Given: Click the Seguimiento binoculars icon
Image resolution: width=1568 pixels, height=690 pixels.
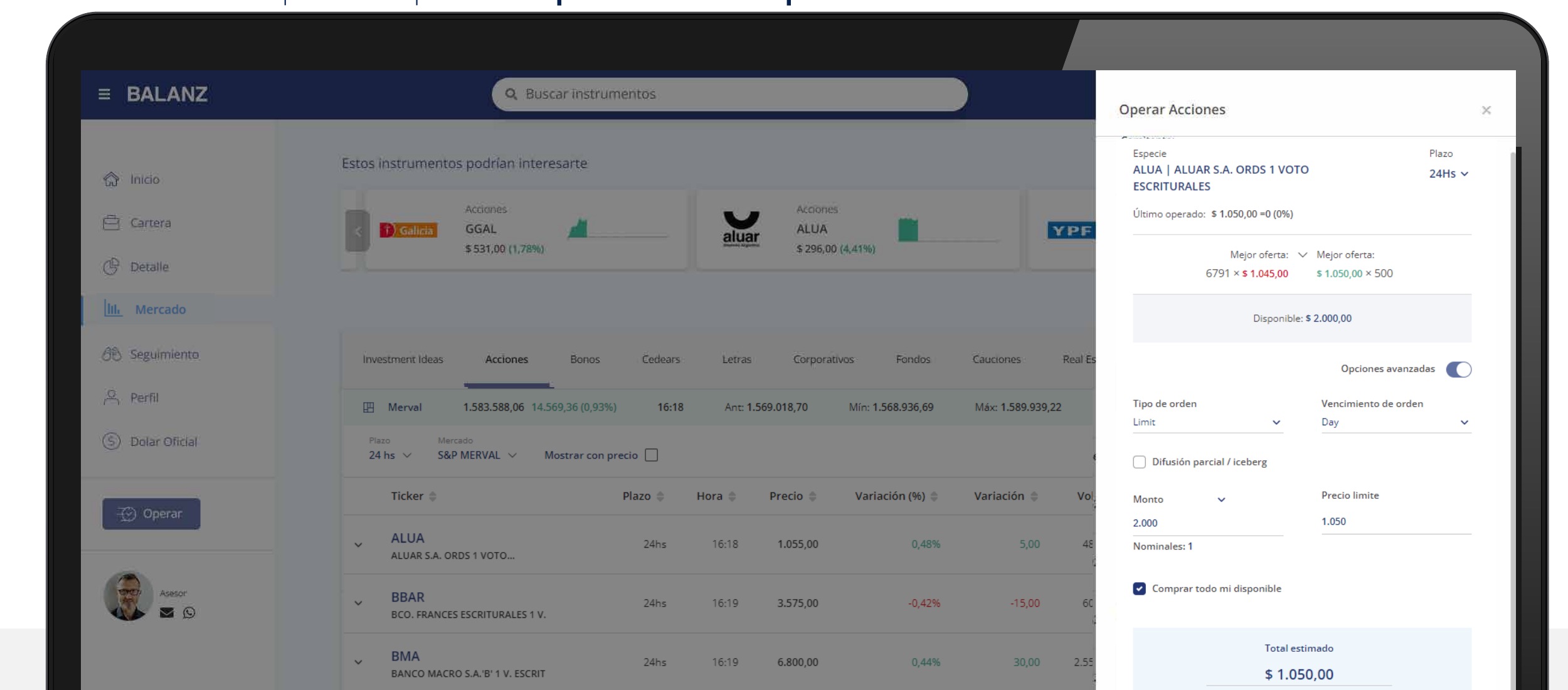Looking at the screenshot, I should 112,354.
